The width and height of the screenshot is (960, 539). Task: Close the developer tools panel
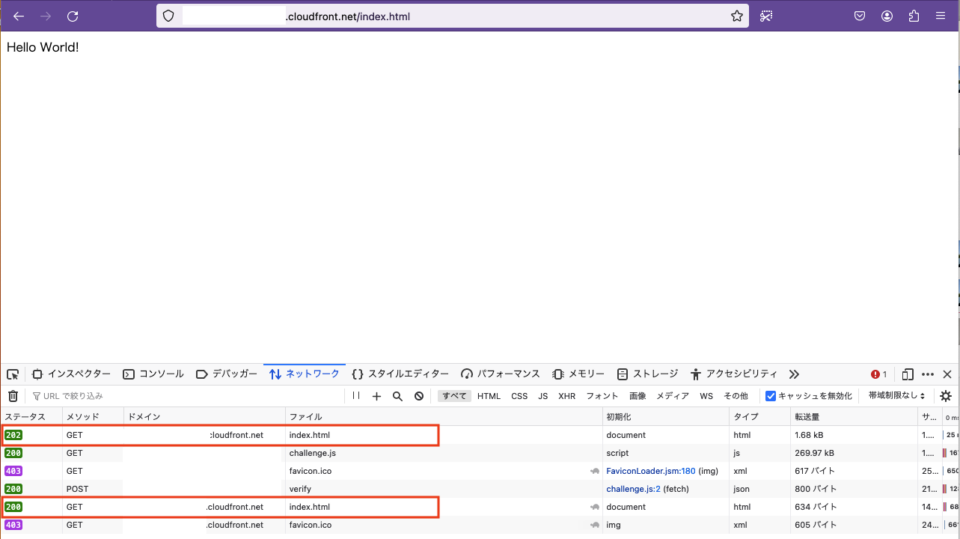click(x=947, y=374)
